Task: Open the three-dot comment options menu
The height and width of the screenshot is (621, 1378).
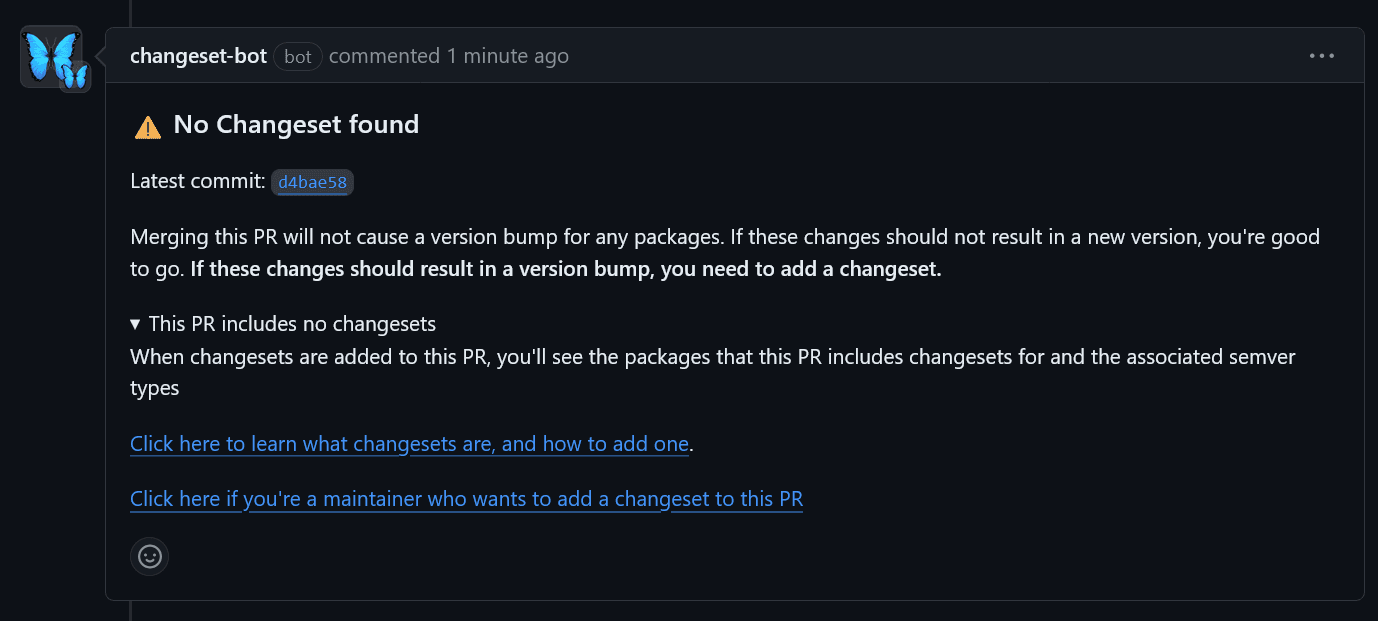Action: (x=1322, y=56)
